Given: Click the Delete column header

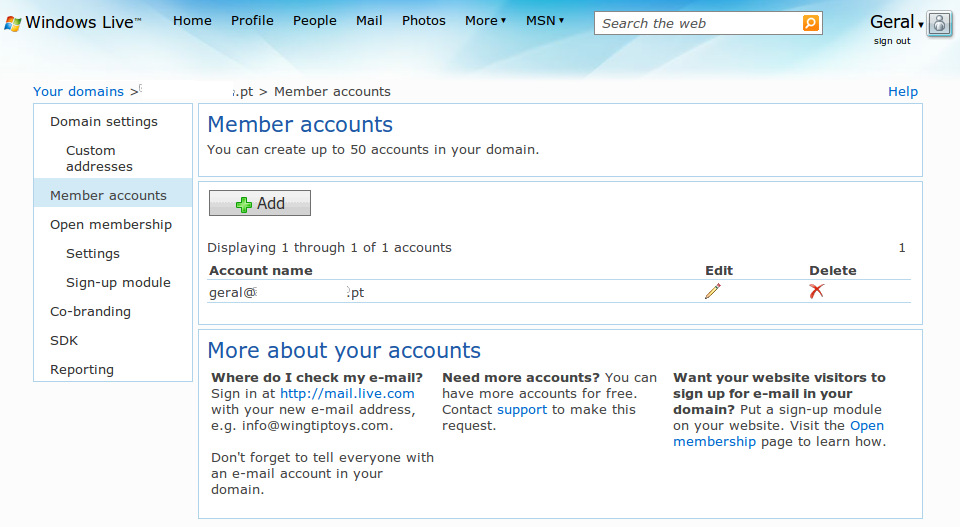Looking at the screenshot, I should (833, 271).
